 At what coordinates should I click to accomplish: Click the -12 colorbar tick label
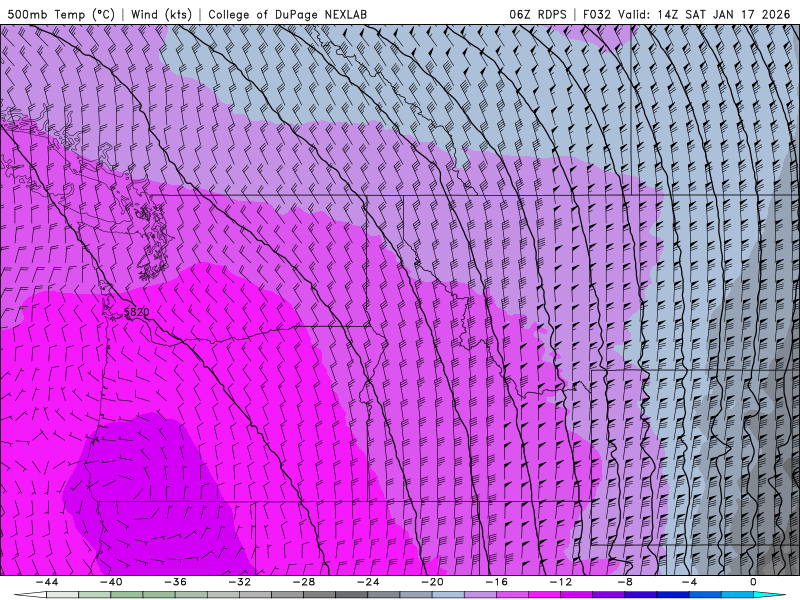[561, 582]
